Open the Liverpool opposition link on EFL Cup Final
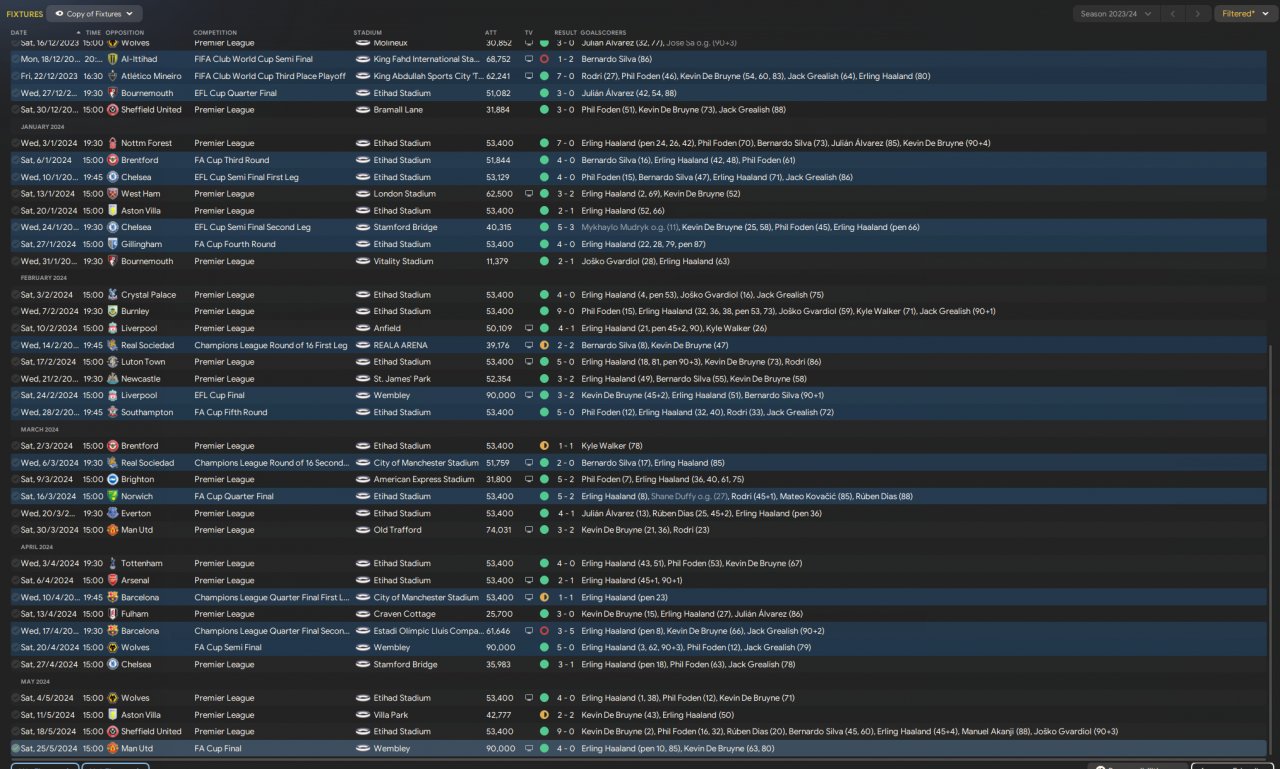Image resolution: width=1280 pixels, height=769 pixels. point(138,395)
